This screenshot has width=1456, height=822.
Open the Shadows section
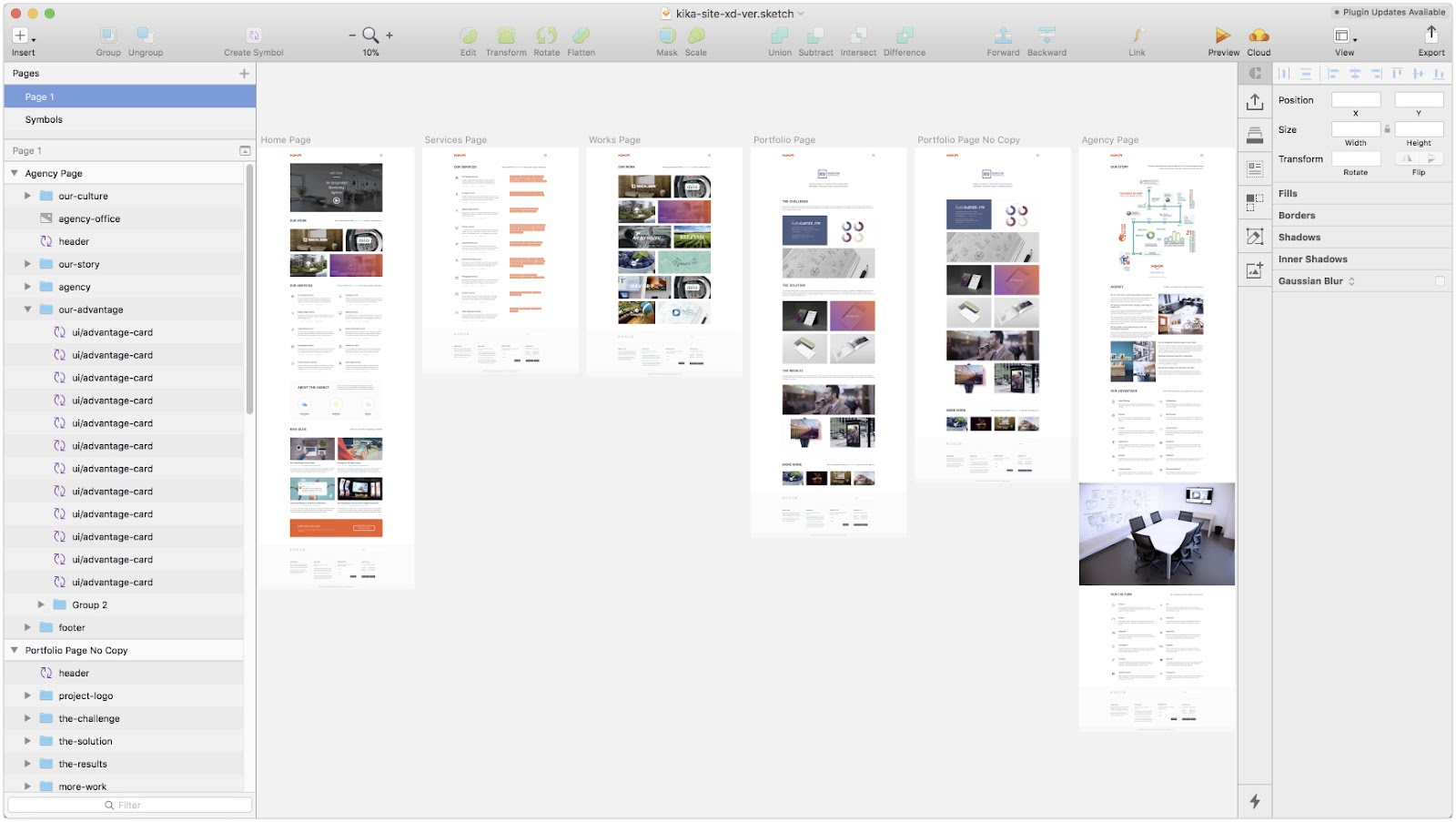(x=1361, y=238)
